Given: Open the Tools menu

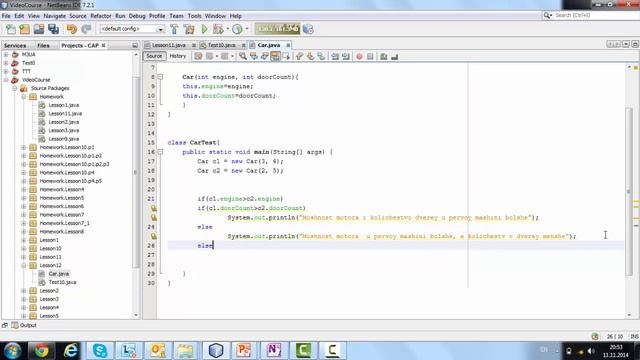Looking at the screenshot, I should click(194, 16).
